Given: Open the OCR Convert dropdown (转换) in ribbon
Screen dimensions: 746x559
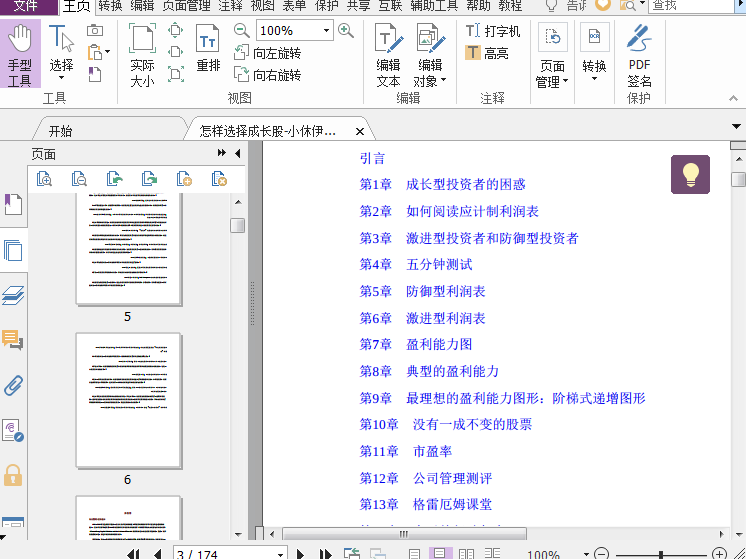Looking at the screenshot, I should coord(594,52).
